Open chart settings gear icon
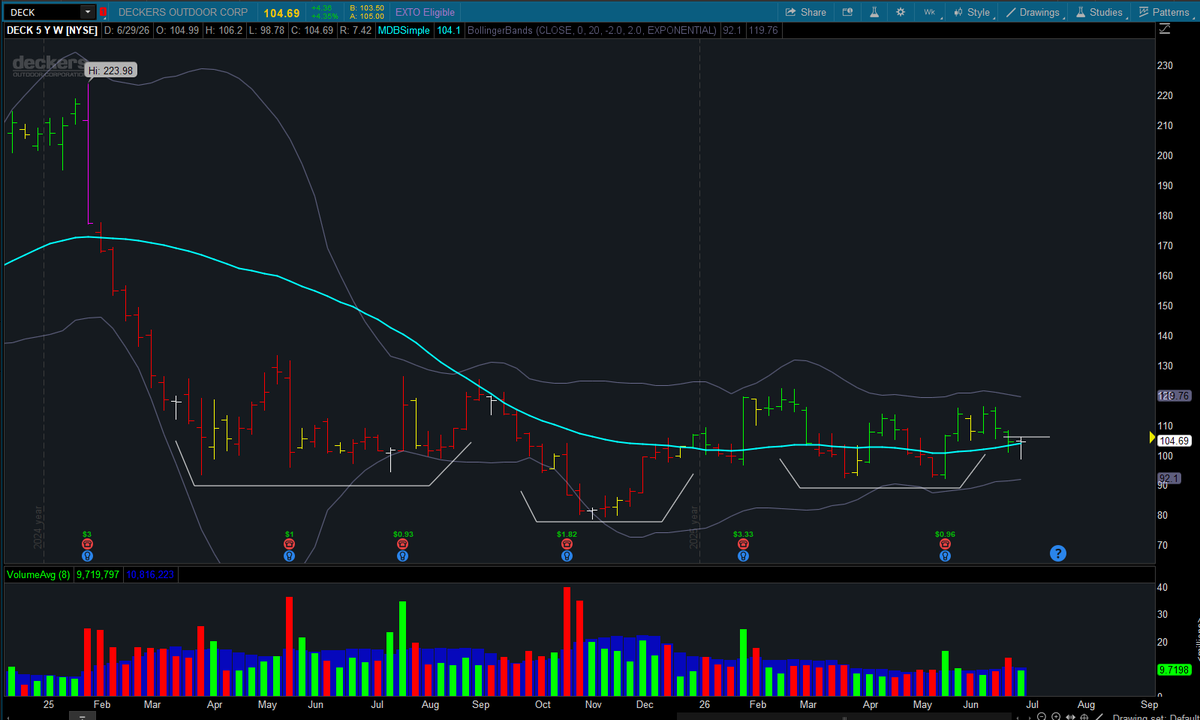 [x=900, y=12]
